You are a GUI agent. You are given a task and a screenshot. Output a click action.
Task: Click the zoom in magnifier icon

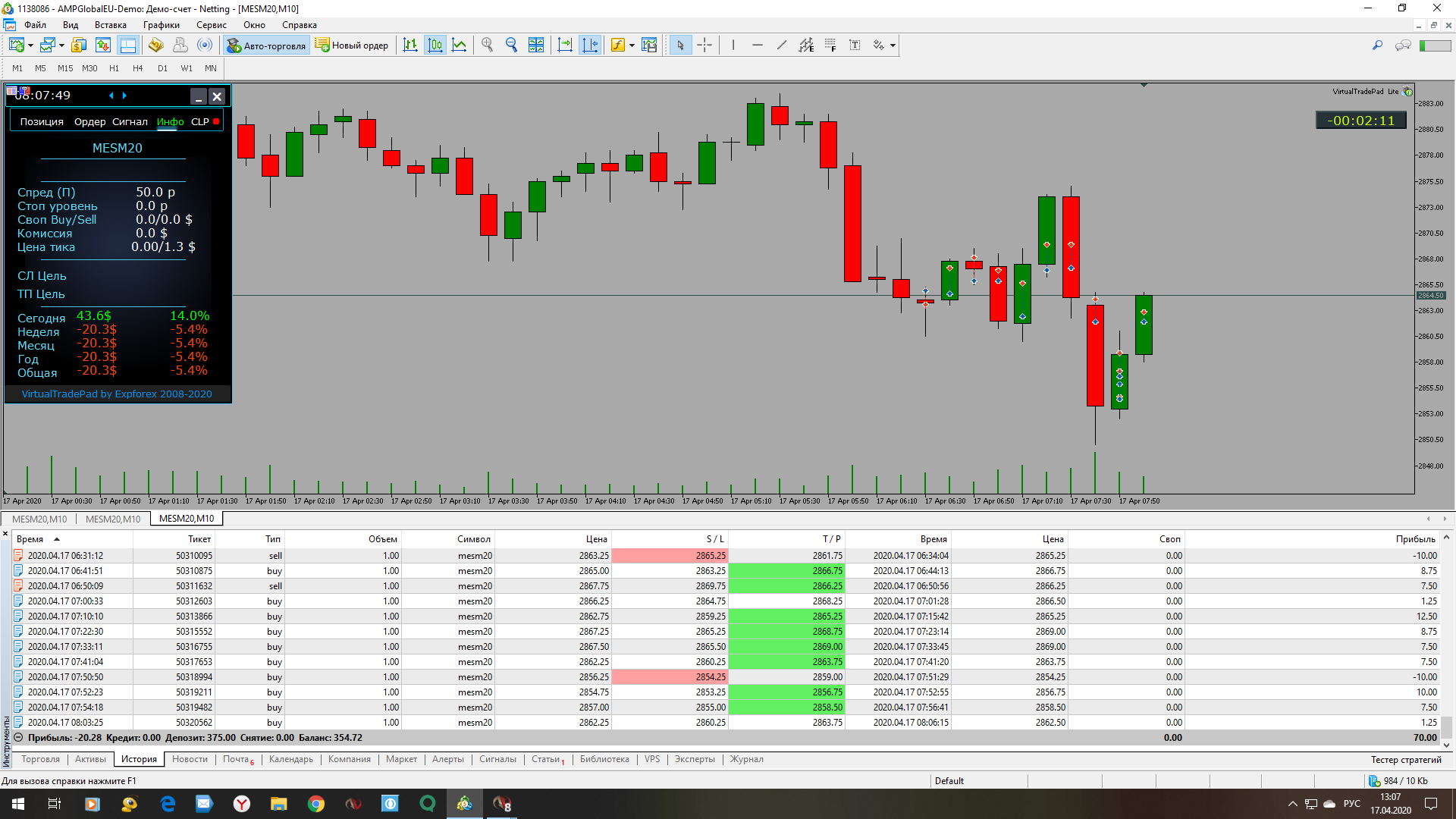[x=487, y=45]
